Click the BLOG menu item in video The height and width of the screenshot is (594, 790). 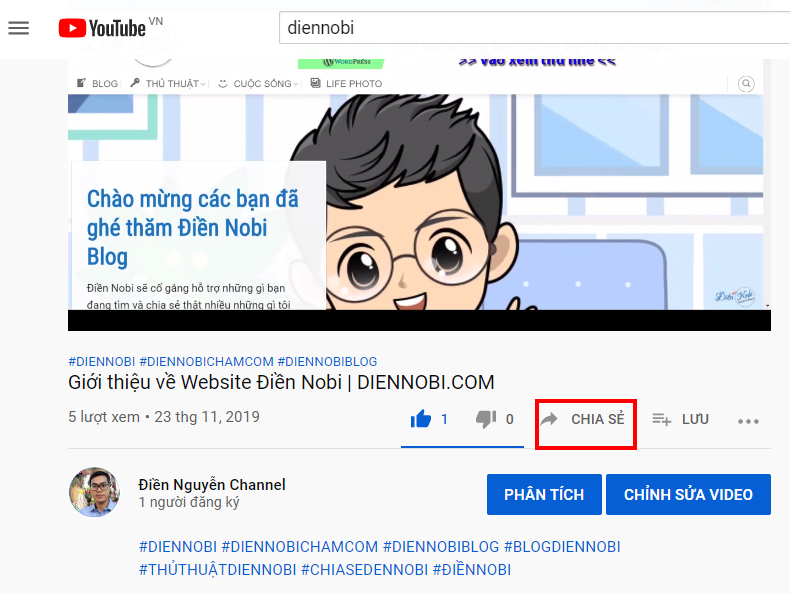click(x=98, y=84)
